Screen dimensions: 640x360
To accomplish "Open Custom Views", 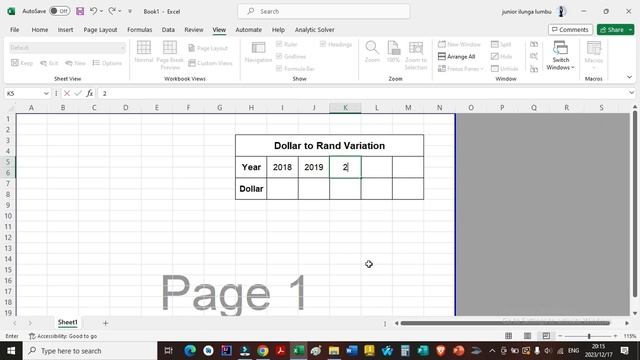I will [x=210, y=63].
